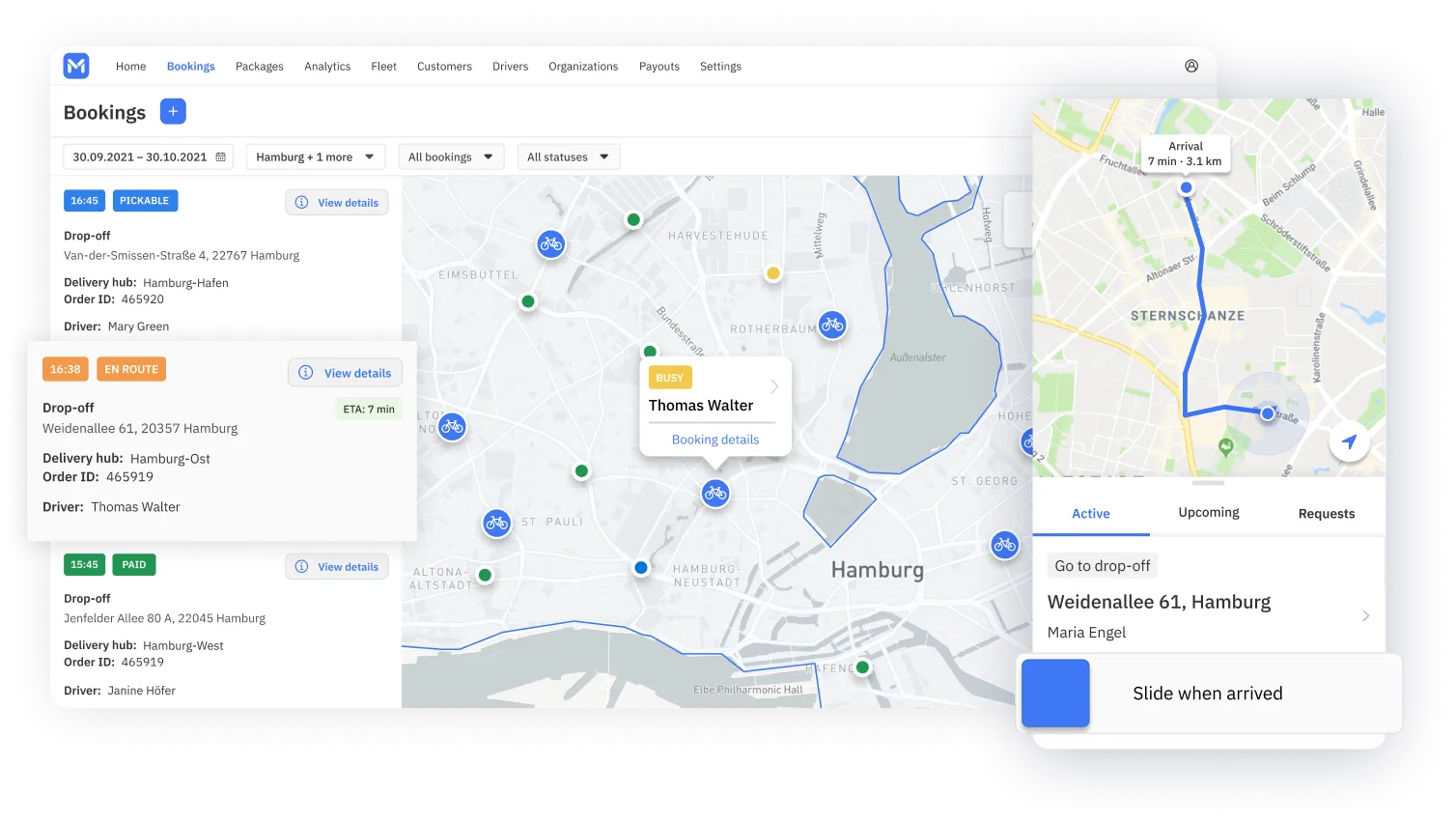Click the Maria Engel recipient name
Image resolution: width=1456 pixels, height=823 pixels.
pos(1086,633)
